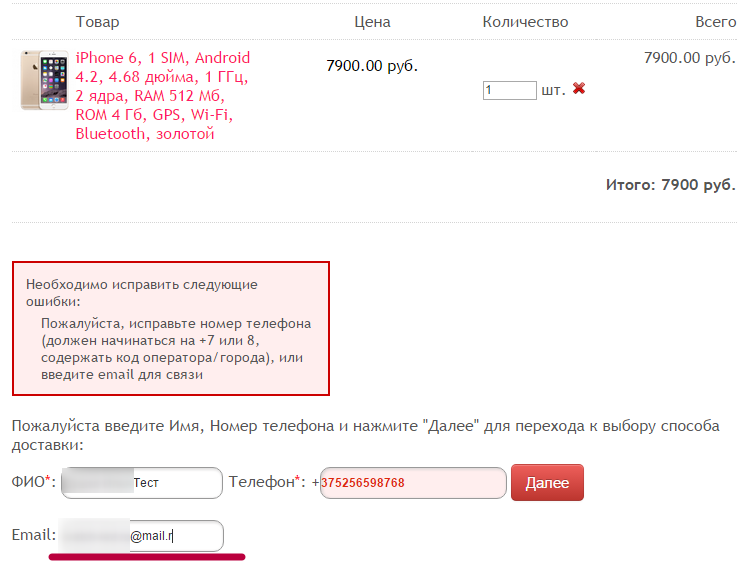The image size is (739, 566).
Task: Click the ФИО field label
Action: tap(32, 483)
